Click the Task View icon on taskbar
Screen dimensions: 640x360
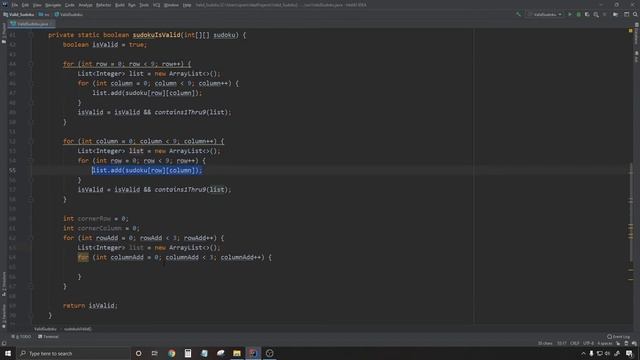tap(155, 353)
